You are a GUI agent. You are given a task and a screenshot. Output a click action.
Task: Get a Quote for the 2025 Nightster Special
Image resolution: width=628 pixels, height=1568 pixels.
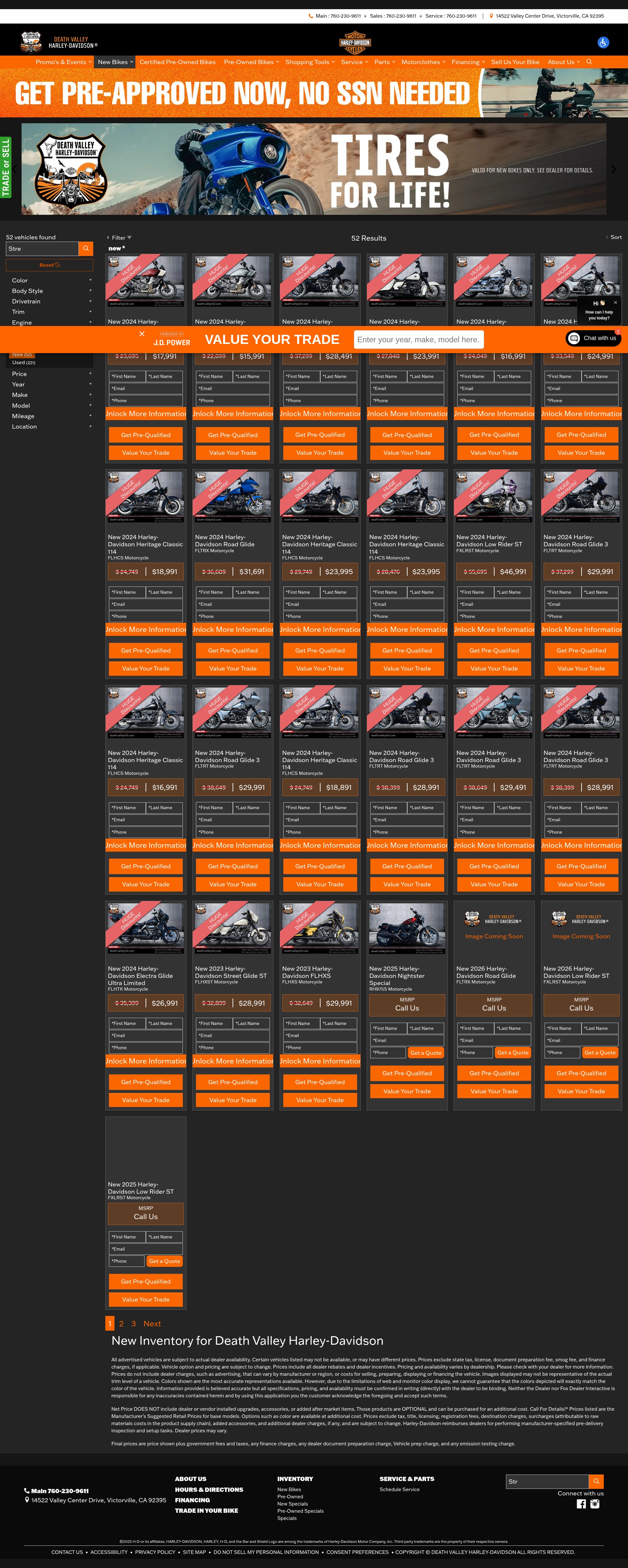(426, 1053)
